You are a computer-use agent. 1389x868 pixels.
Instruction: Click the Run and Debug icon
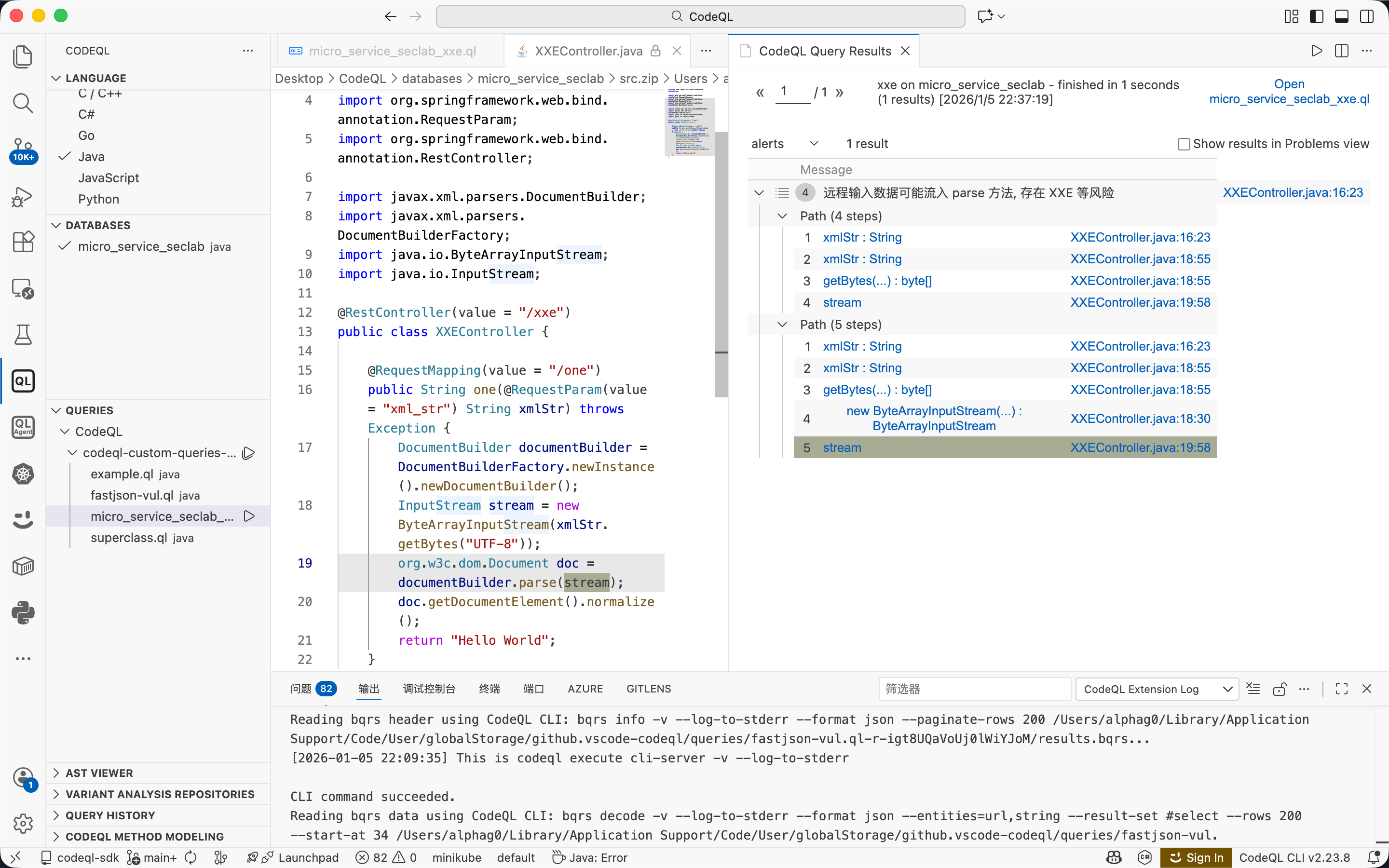pyautogui.click(x=23, y=197)
